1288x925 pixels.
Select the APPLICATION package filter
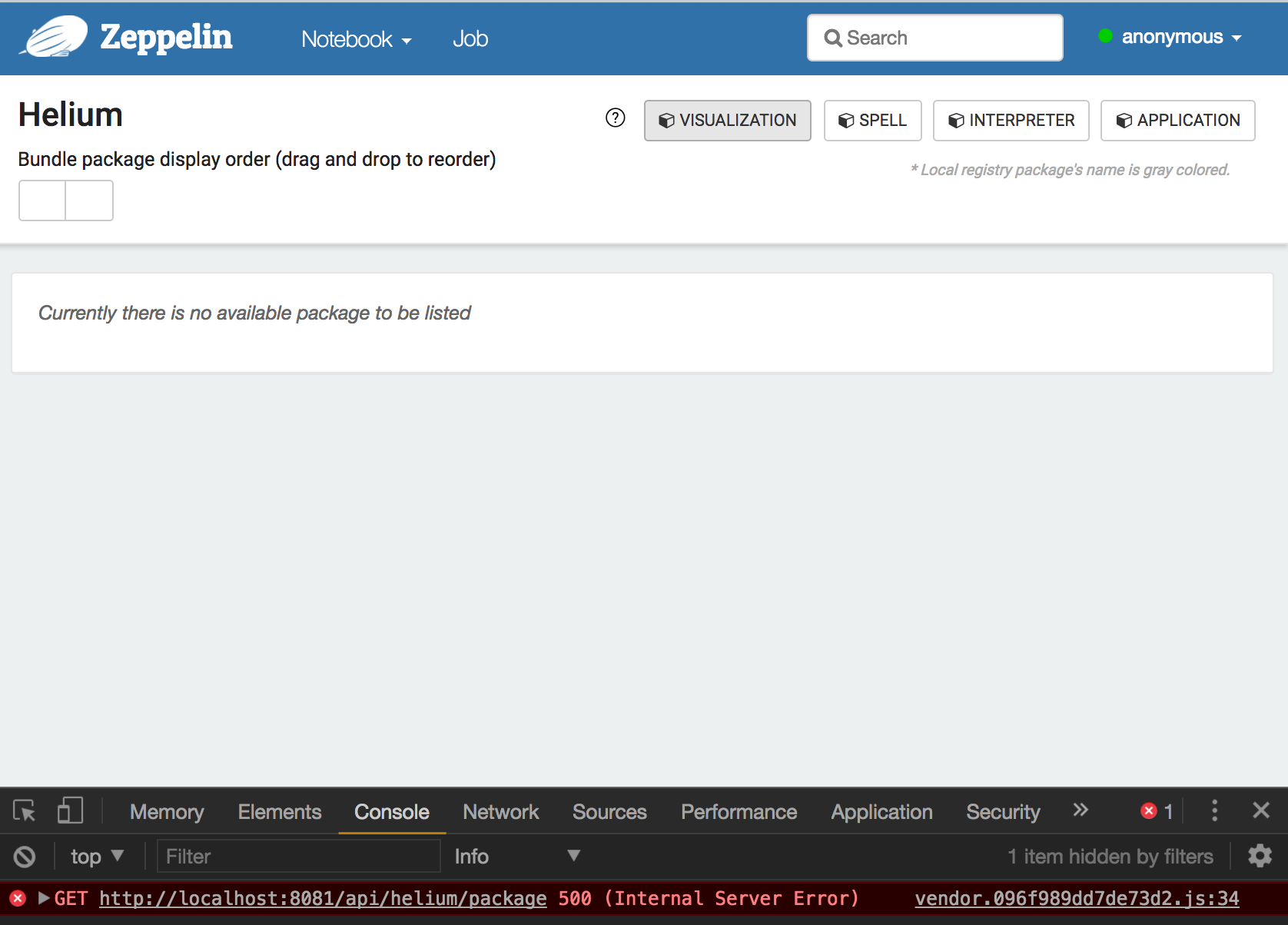coord(1178,121)
